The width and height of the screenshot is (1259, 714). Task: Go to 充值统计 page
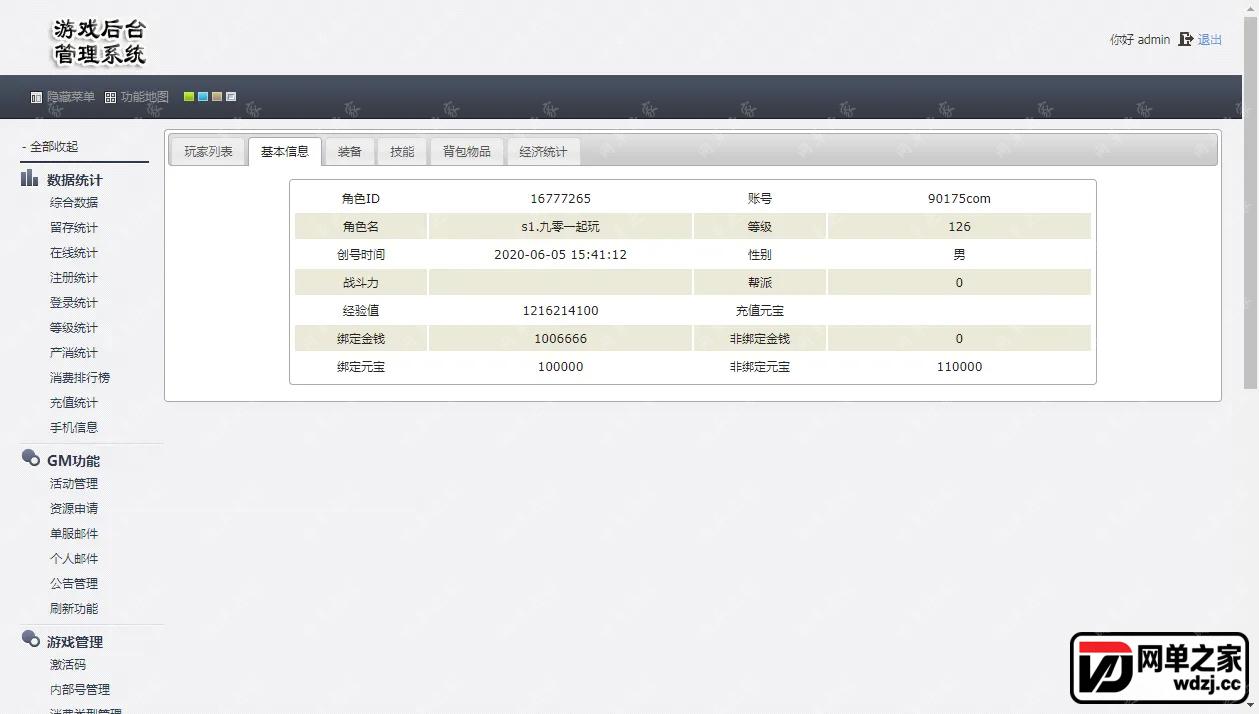pyautogui.click(x=74, y=402)
